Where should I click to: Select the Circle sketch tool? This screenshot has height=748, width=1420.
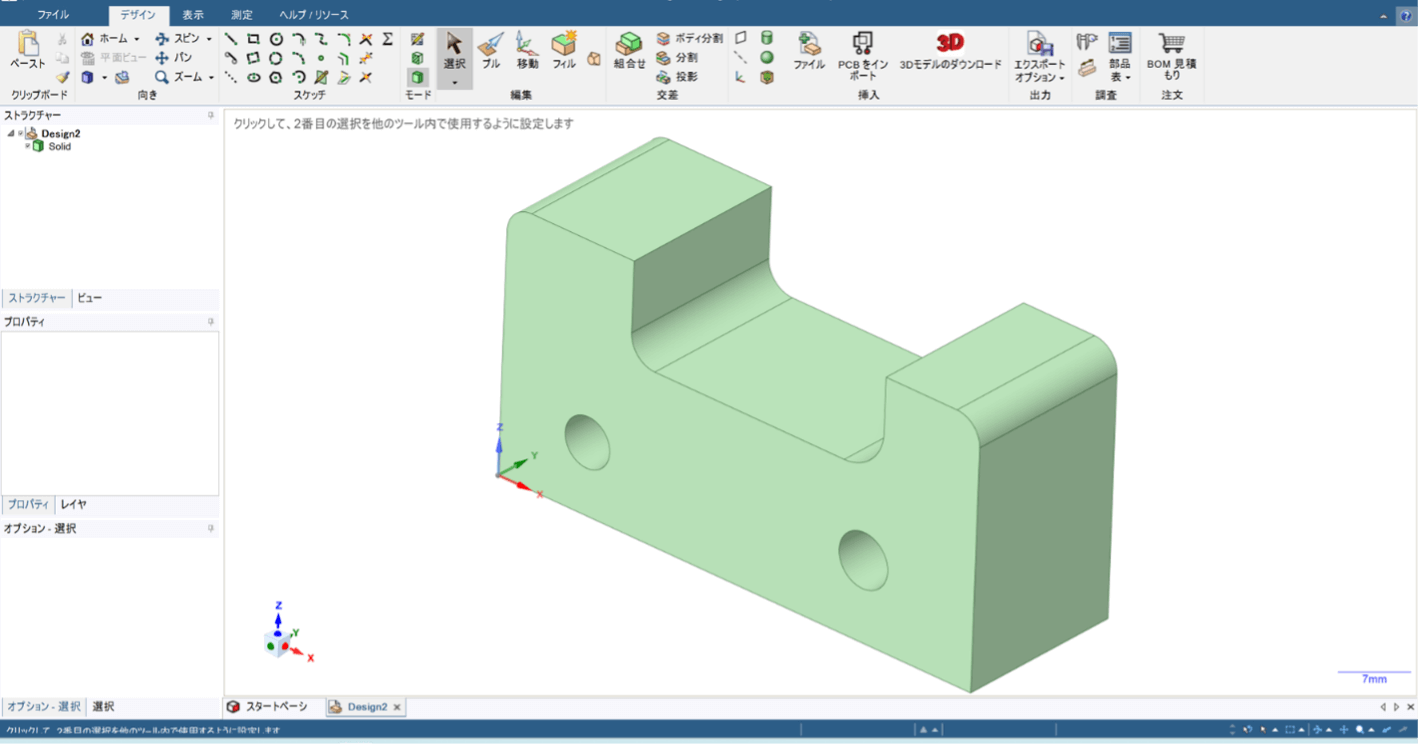[276, 39]
